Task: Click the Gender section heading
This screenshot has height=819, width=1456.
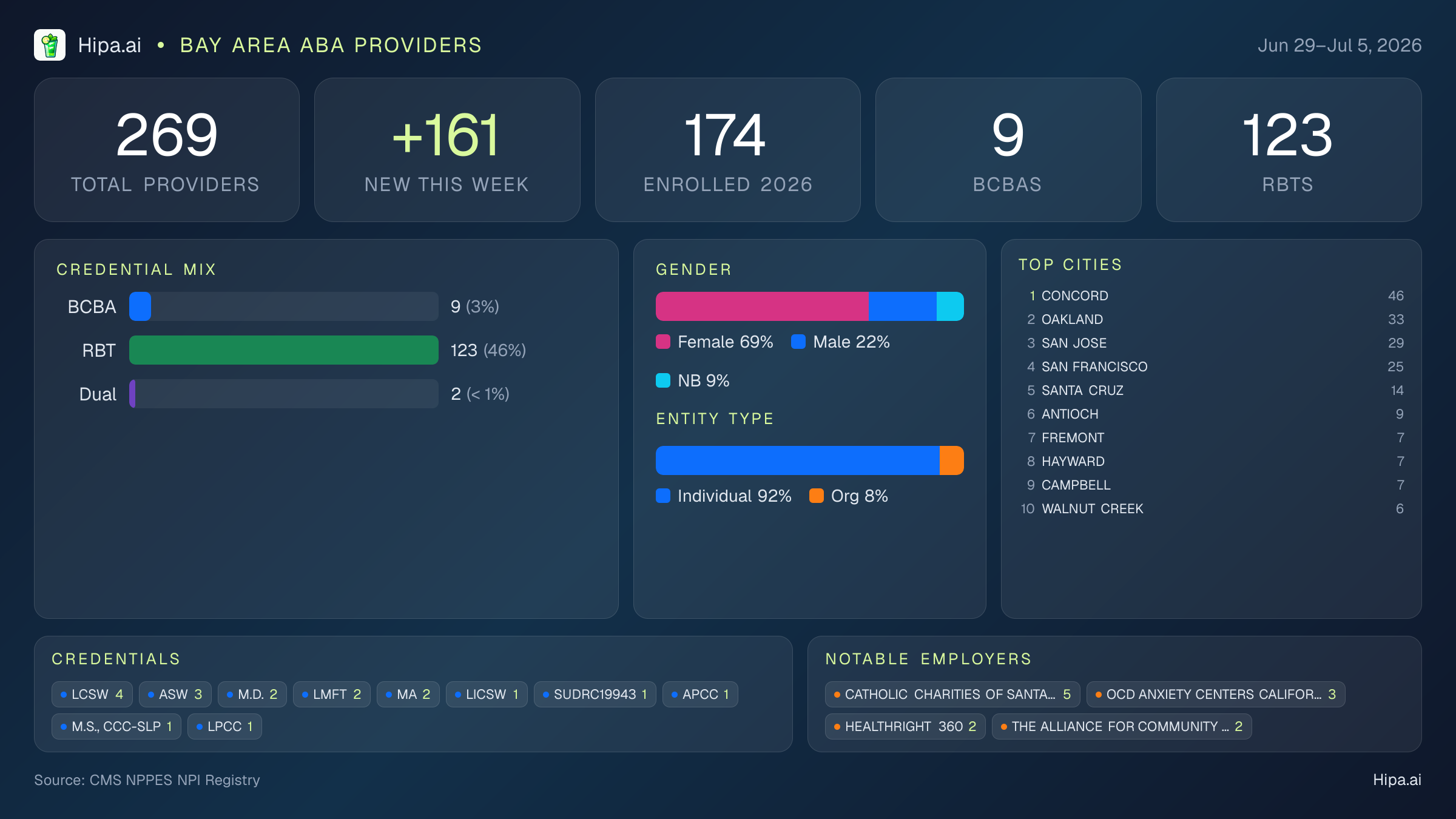Action: point(694,269)
